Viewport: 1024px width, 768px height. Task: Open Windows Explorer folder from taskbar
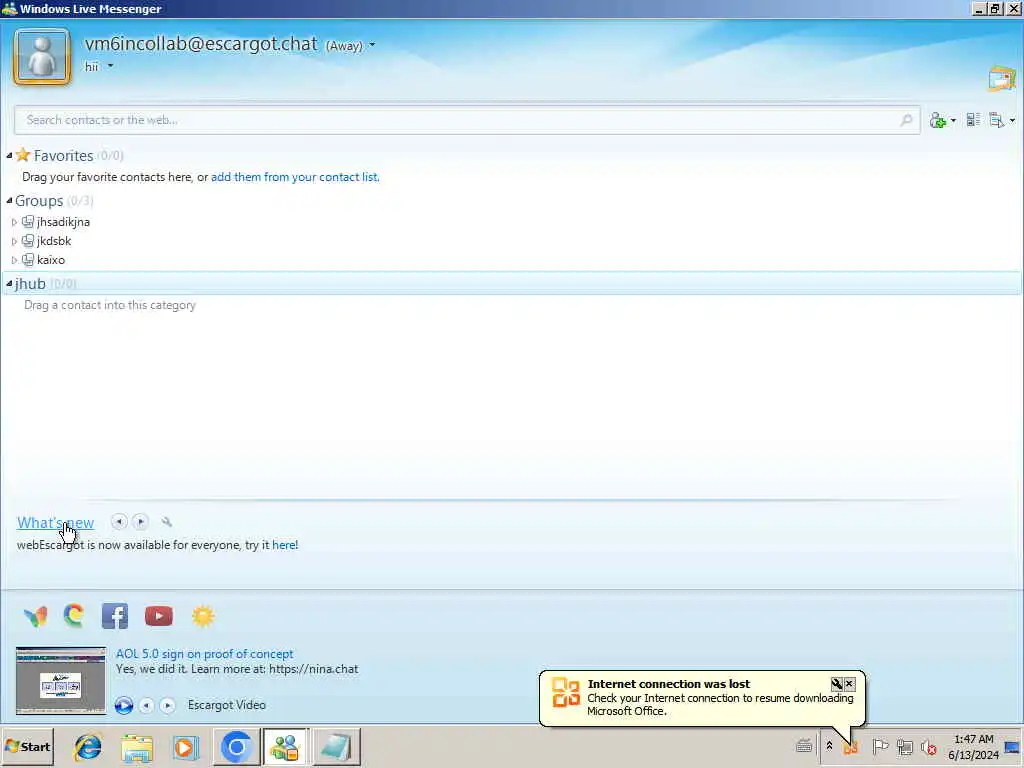(x=136, y=748)
